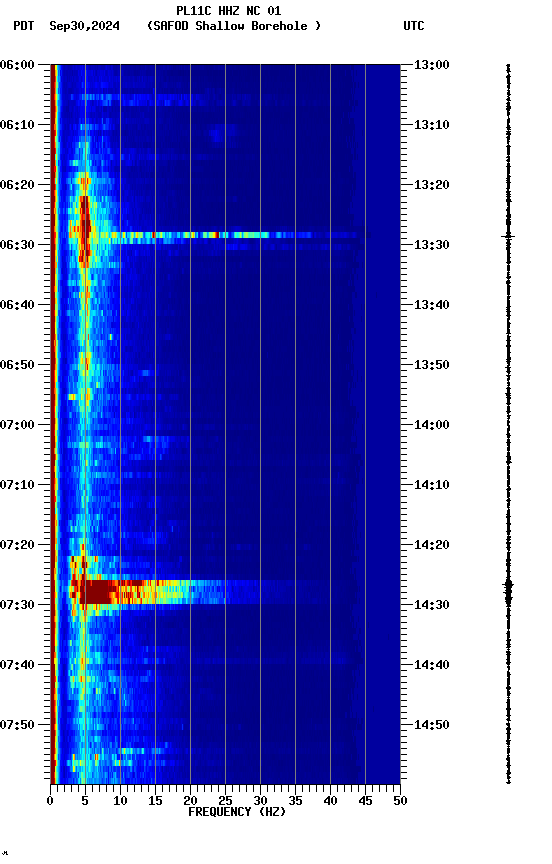Screen dimensions: 552x864
Task: Click the 20 Hz frequency axis label
Action: (x=190, y=802)
